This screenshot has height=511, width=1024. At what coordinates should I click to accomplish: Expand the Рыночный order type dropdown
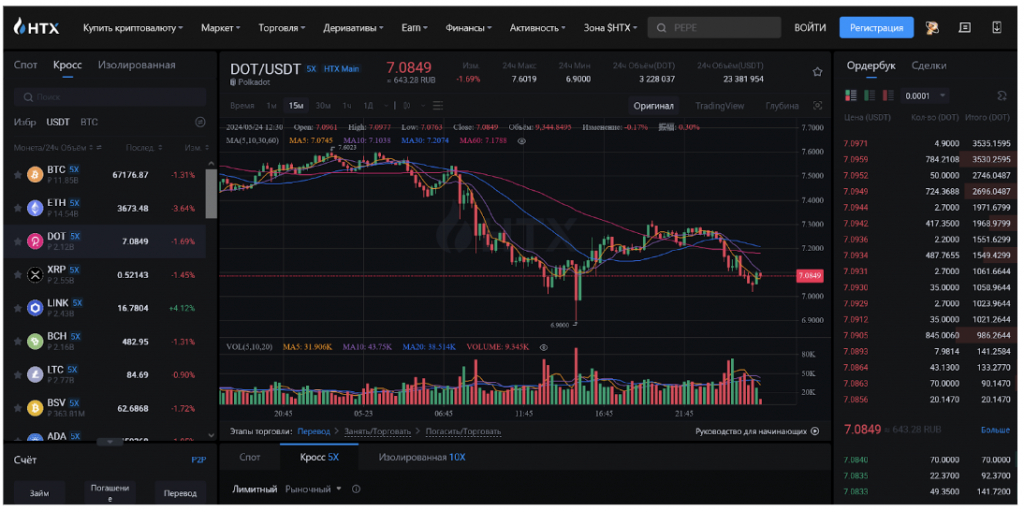click(x=314, y=489)
